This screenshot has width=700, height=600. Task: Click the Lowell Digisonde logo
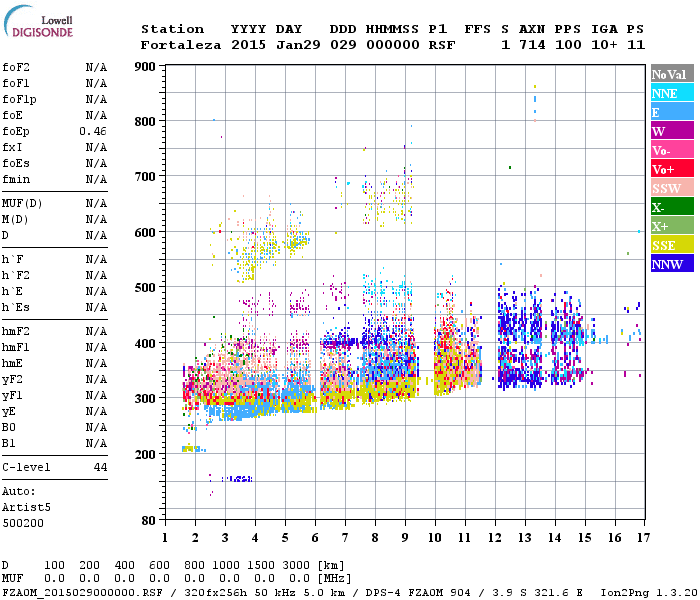point(38,21)
